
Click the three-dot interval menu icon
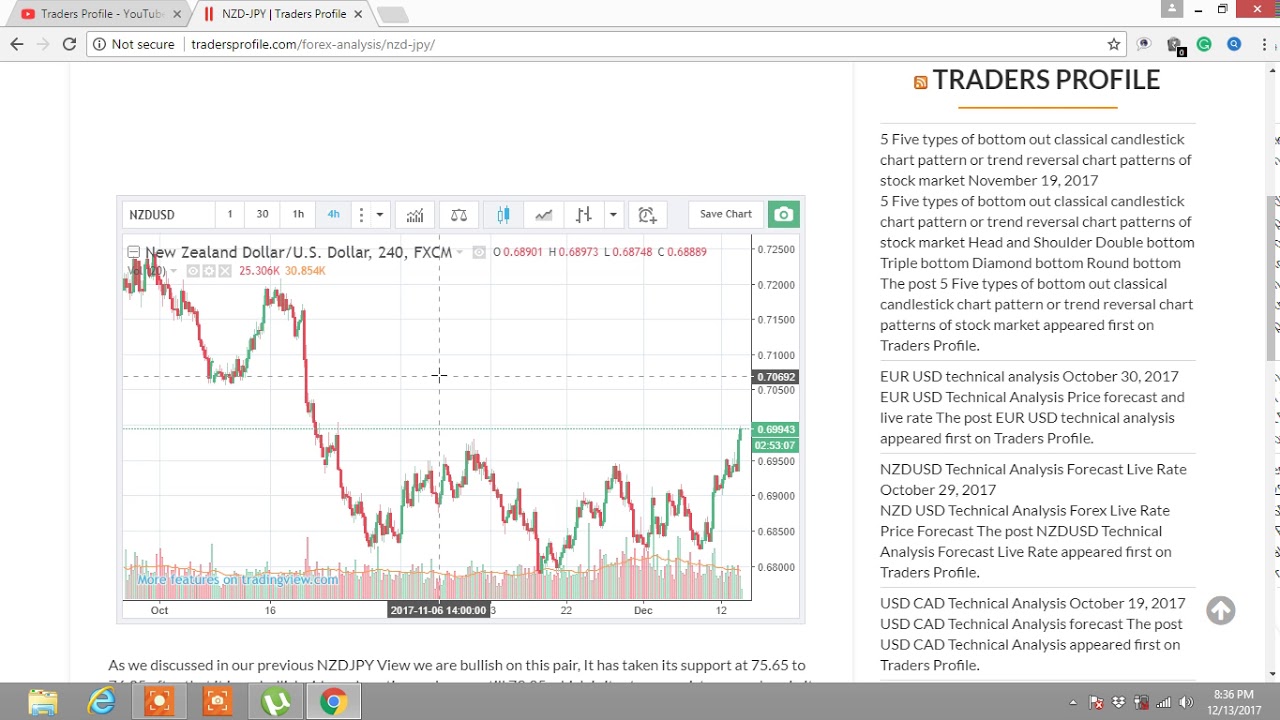pos(361,214)
